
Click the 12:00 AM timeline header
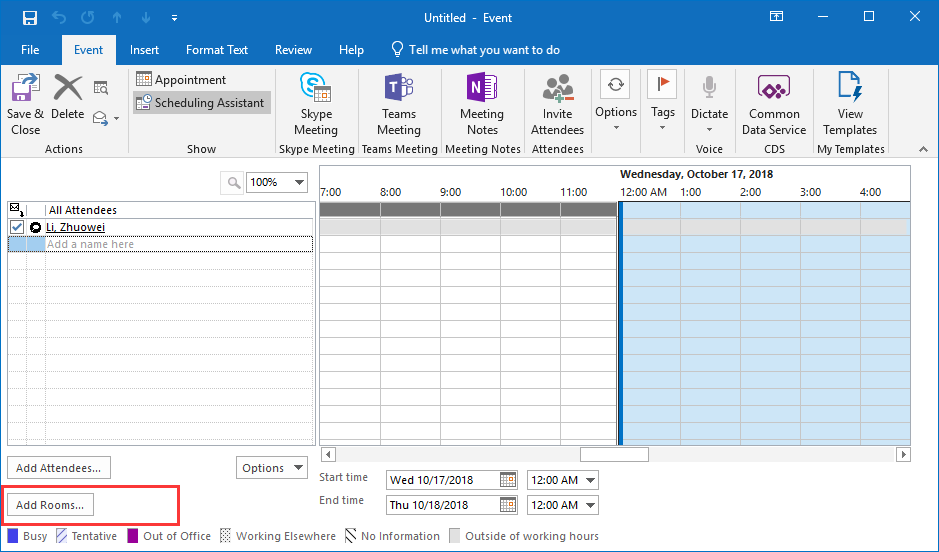tap(643, 192)
